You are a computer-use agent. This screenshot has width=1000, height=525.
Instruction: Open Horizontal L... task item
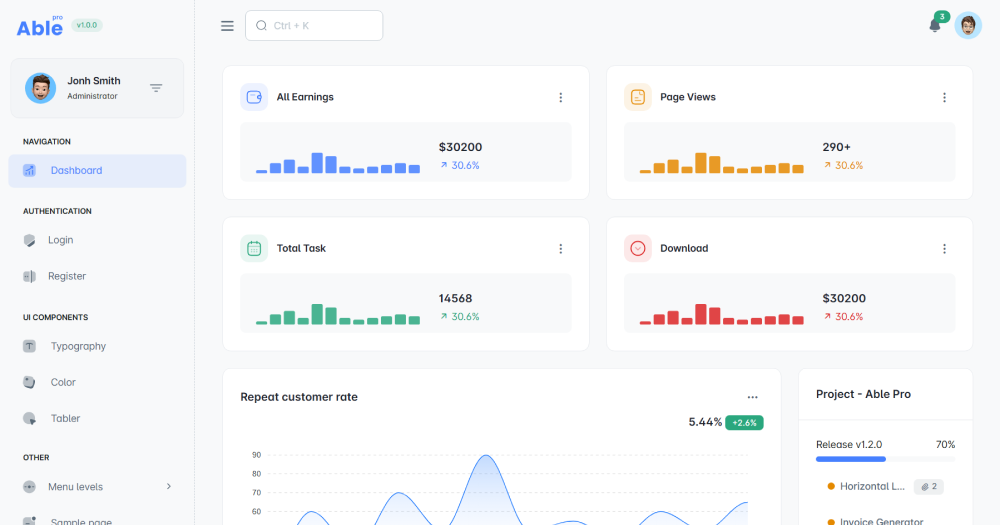872,486
